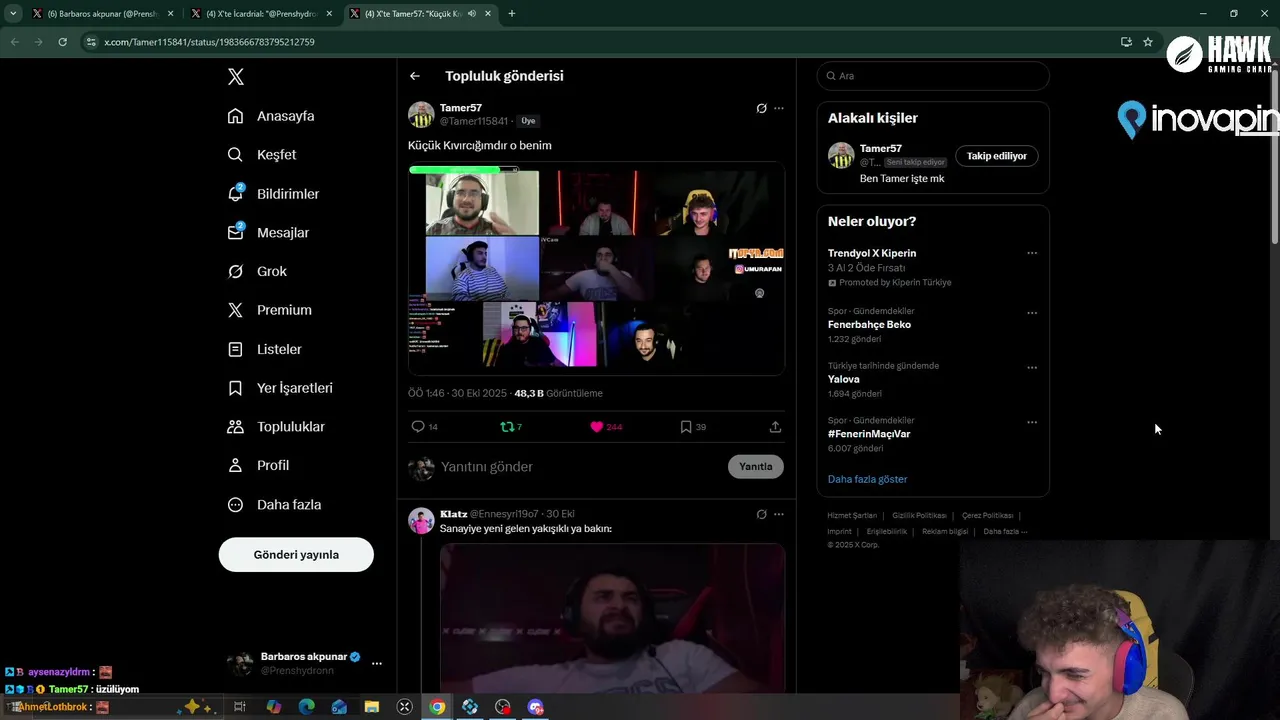Open Topluluklar communities

(276, 427)
